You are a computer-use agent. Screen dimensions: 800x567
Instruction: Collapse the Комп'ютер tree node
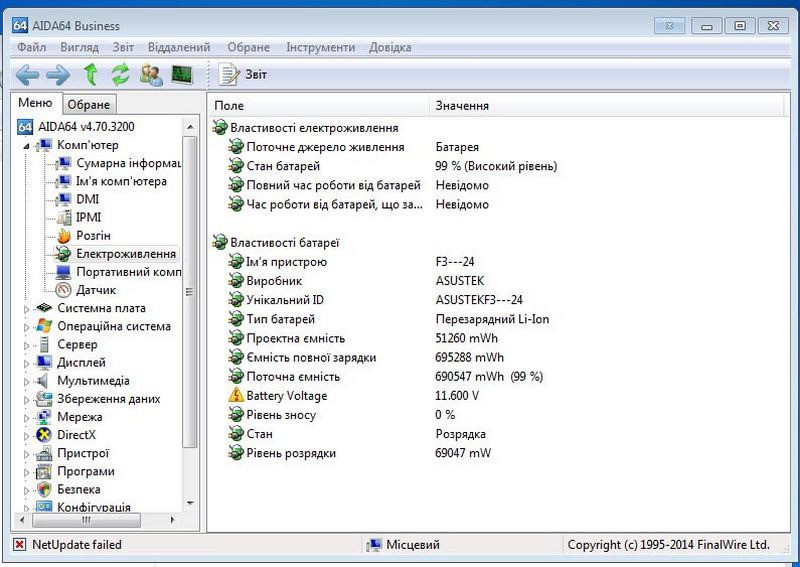pos(26,146)
